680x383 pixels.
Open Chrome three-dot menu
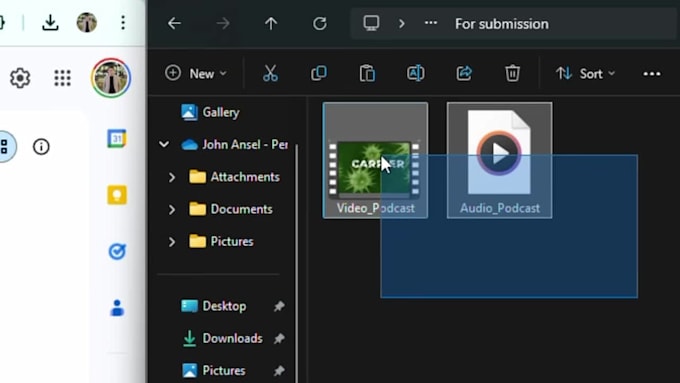[123, 23]
